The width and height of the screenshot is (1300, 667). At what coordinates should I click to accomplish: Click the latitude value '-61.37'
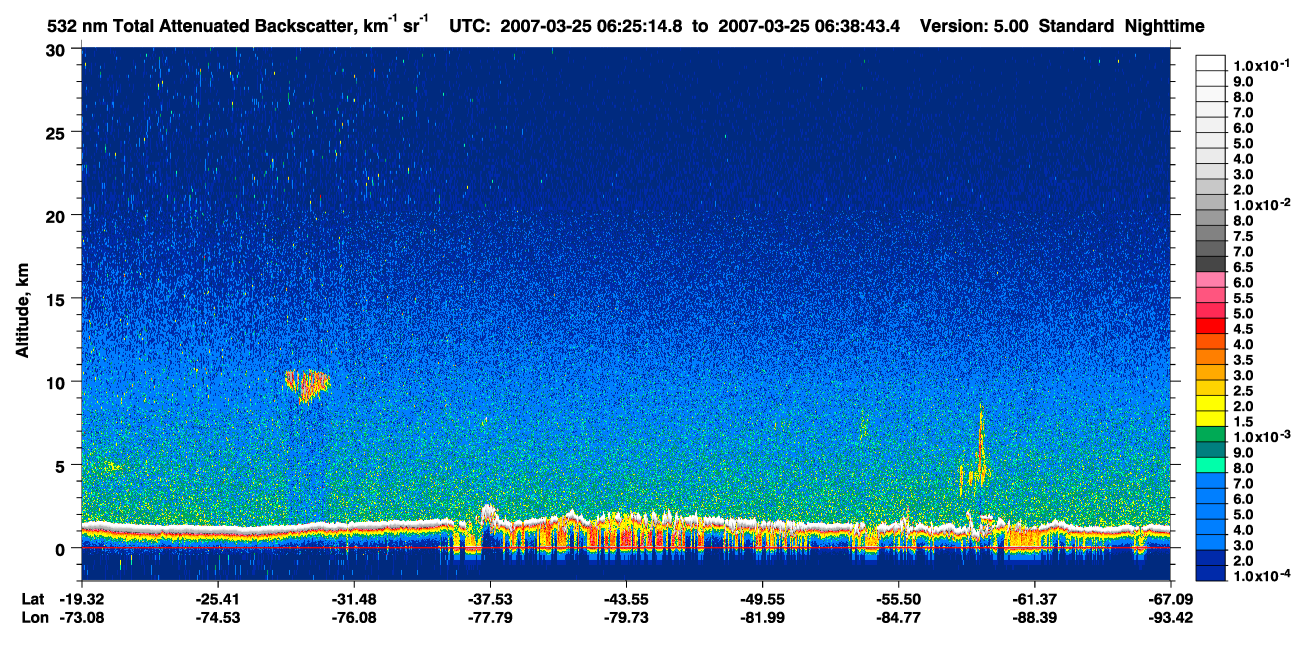click(x=1035, y=599)
